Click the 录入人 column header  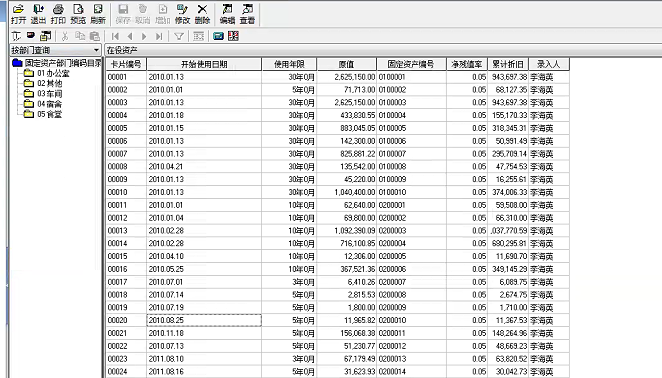[549, 64]
